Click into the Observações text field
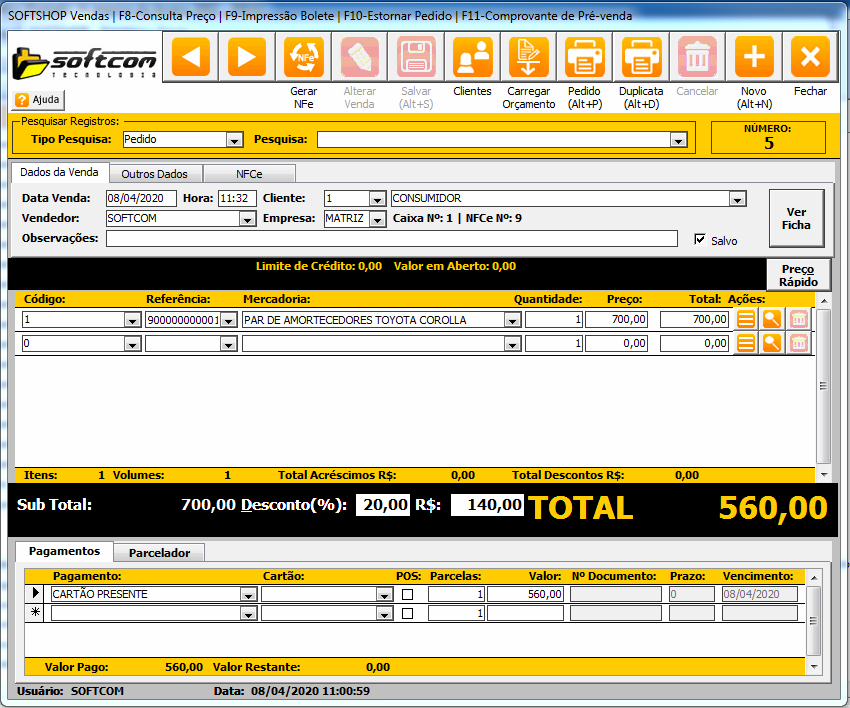 [x=391, y=239]
